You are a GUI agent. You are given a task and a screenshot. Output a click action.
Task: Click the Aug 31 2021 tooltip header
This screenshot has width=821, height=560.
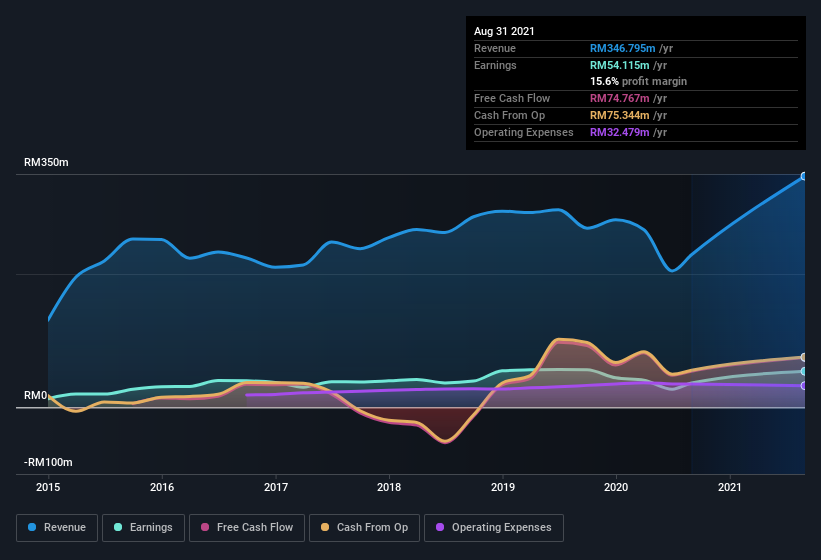click(504, 31)
